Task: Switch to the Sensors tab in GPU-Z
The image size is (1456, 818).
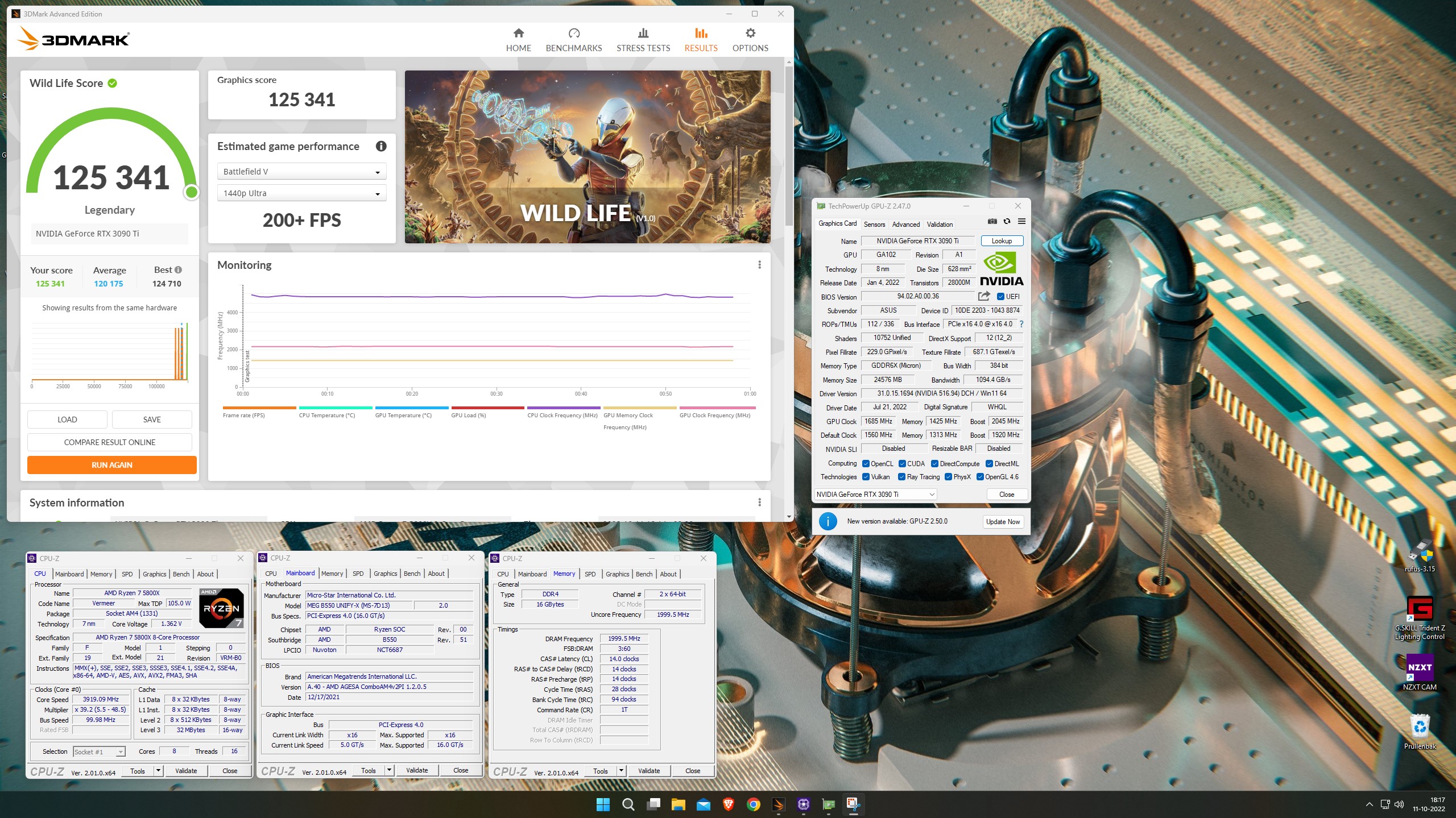Action: (874, 224)
